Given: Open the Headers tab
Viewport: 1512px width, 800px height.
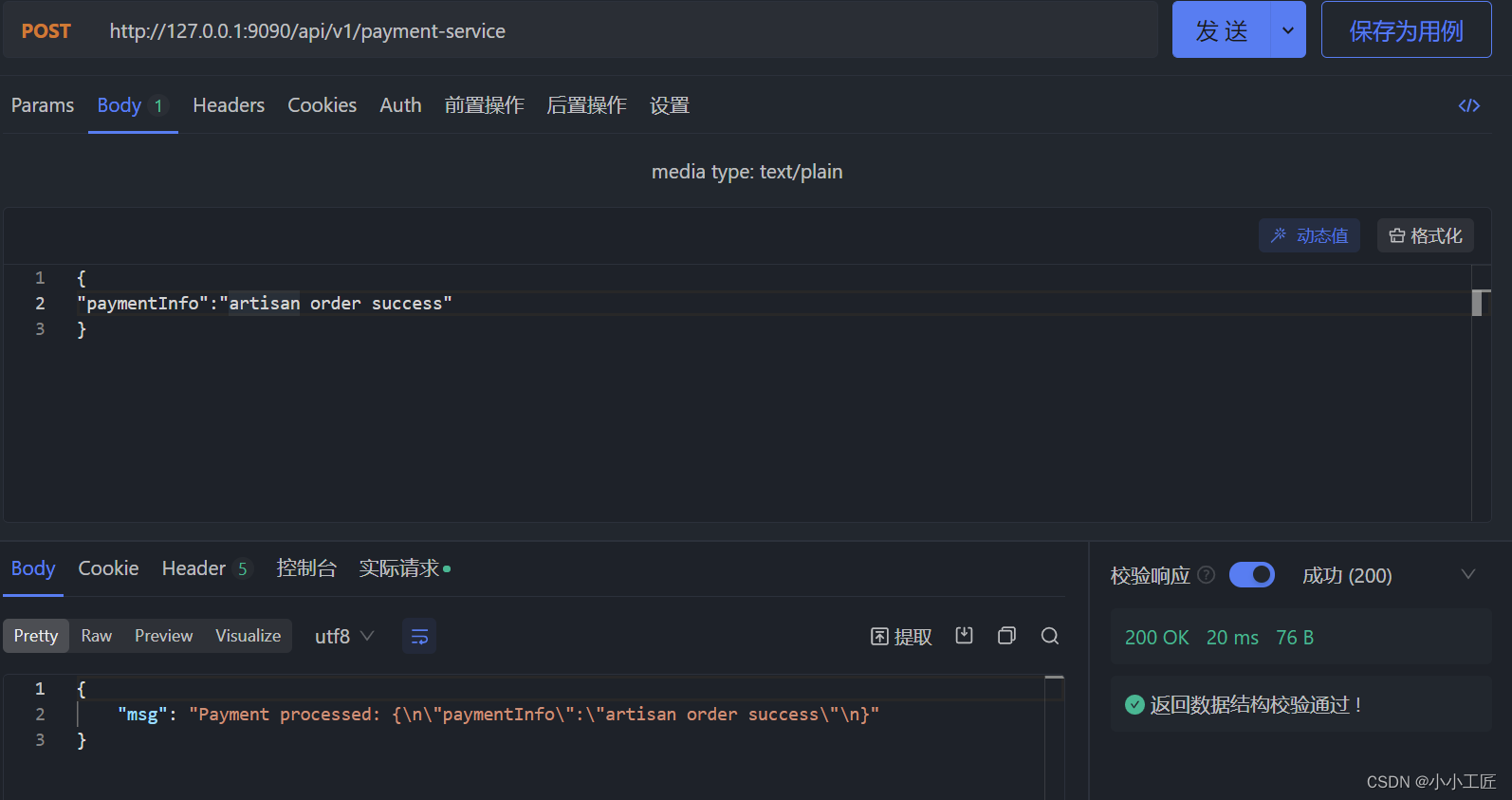Looking at the screenshot, I should point(229,105).
